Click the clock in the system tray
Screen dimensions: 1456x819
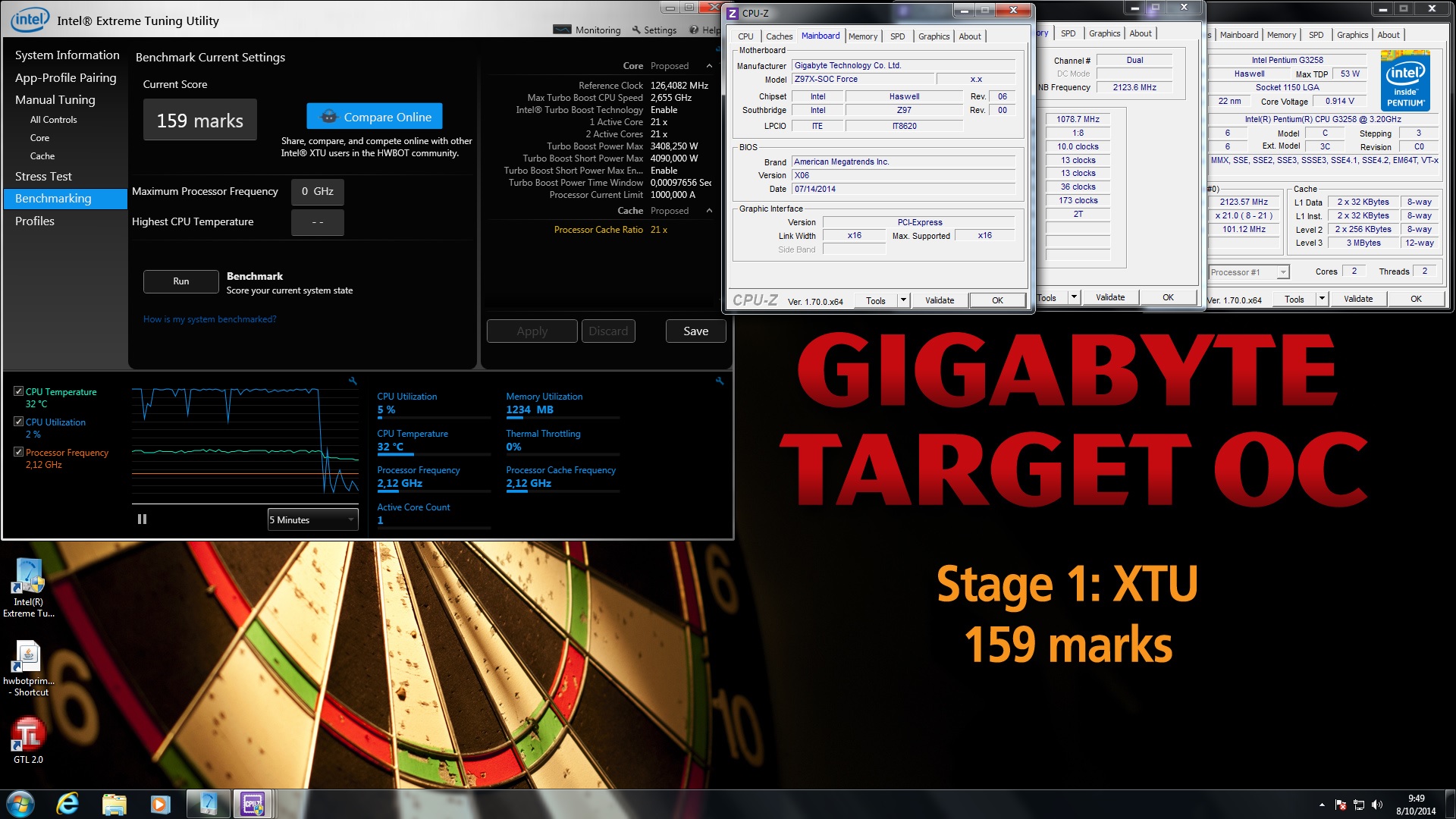(x=1416, y=805)
